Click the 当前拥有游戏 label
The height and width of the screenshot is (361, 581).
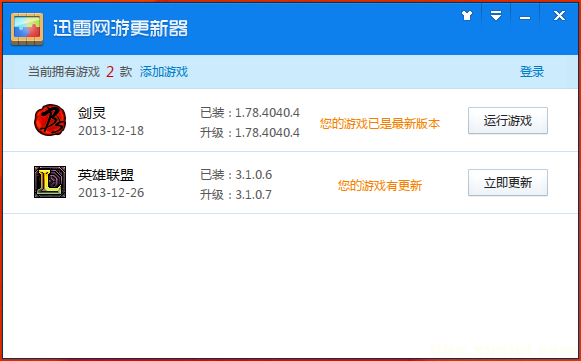coord(64,72)
